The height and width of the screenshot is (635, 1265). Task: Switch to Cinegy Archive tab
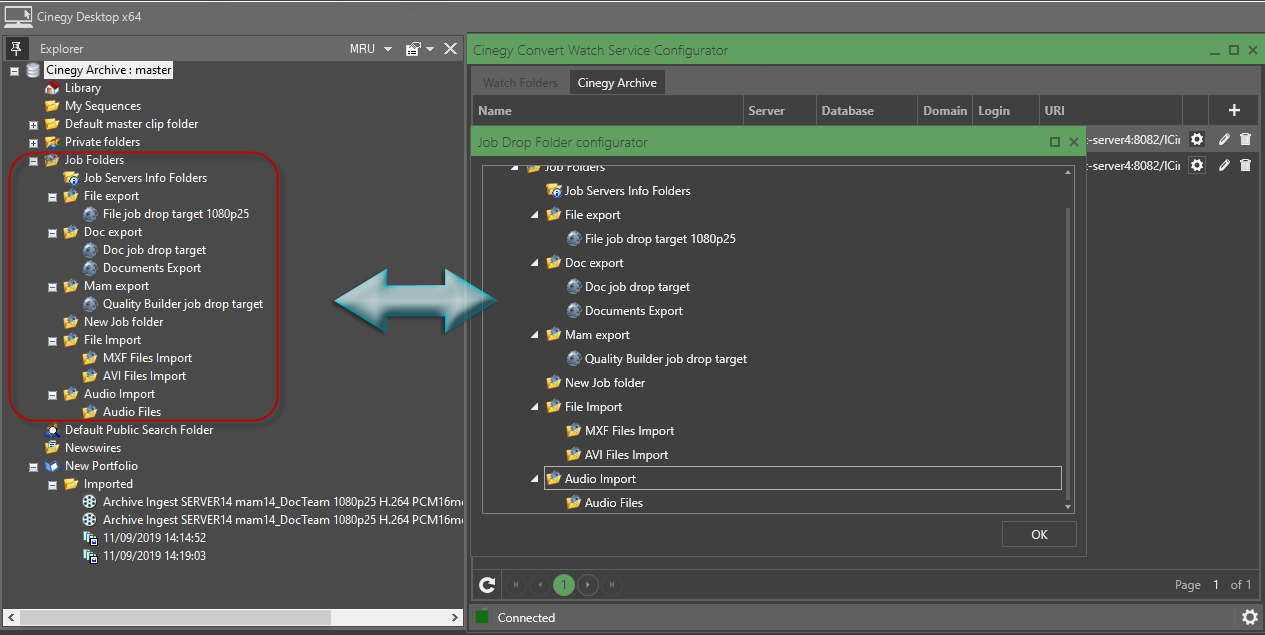pos(617,83)
